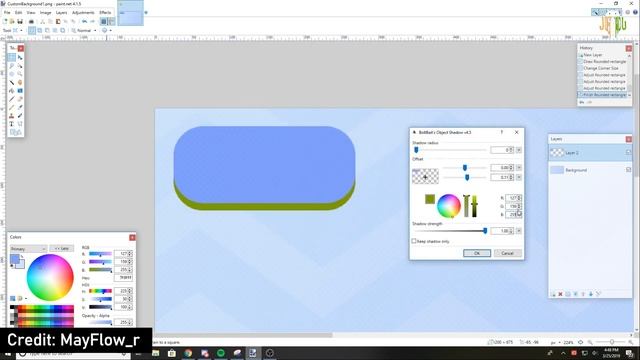Open the Effects menu
The height and width of the screenshot is (360, 640).
tap(105, 12)
